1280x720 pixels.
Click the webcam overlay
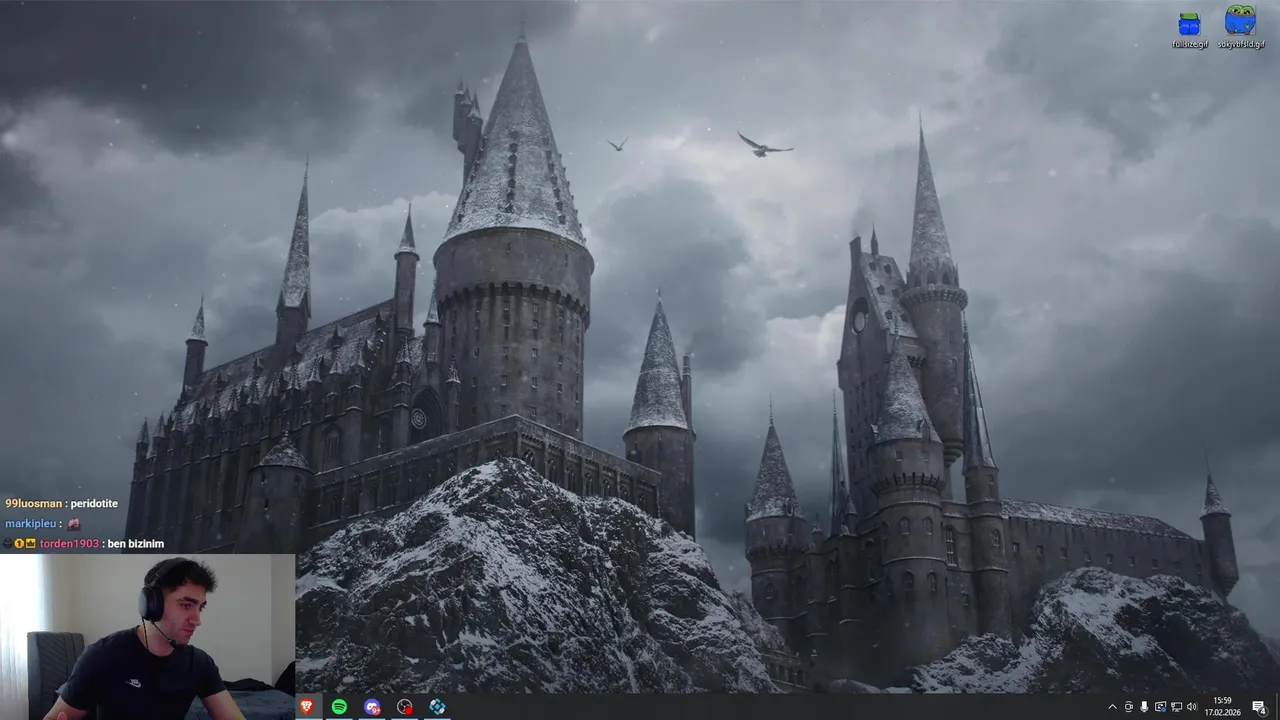click(147, 637)
